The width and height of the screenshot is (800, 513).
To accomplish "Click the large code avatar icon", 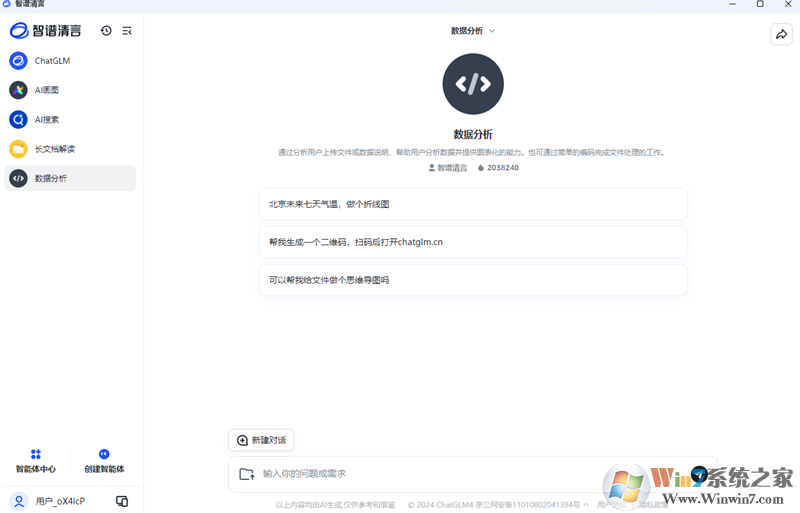I will (x=473, y=84).
